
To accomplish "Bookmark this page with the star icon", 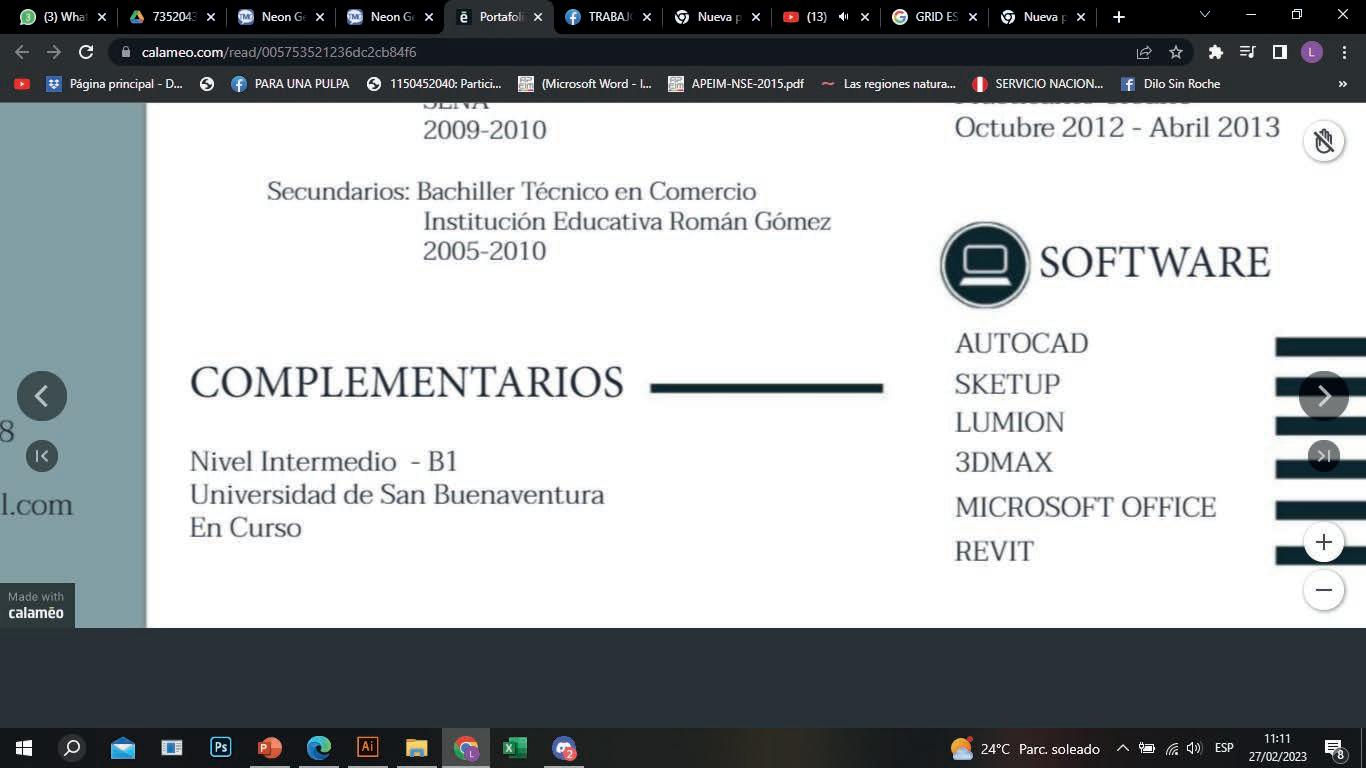I will coord(1176,52).
